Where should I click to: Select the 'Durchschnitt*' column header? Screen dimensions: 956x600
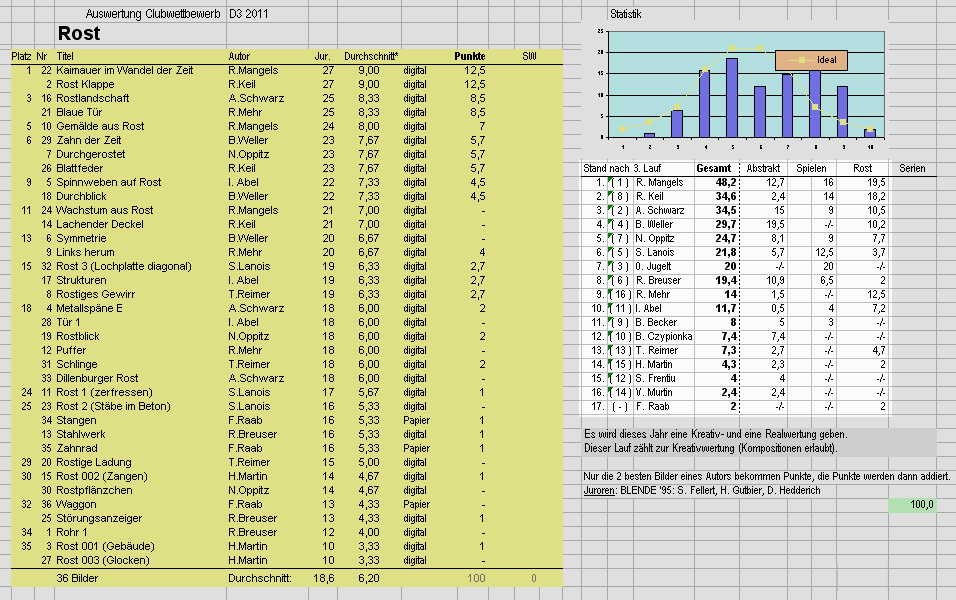pyautogui.click(x=371, y=56)
